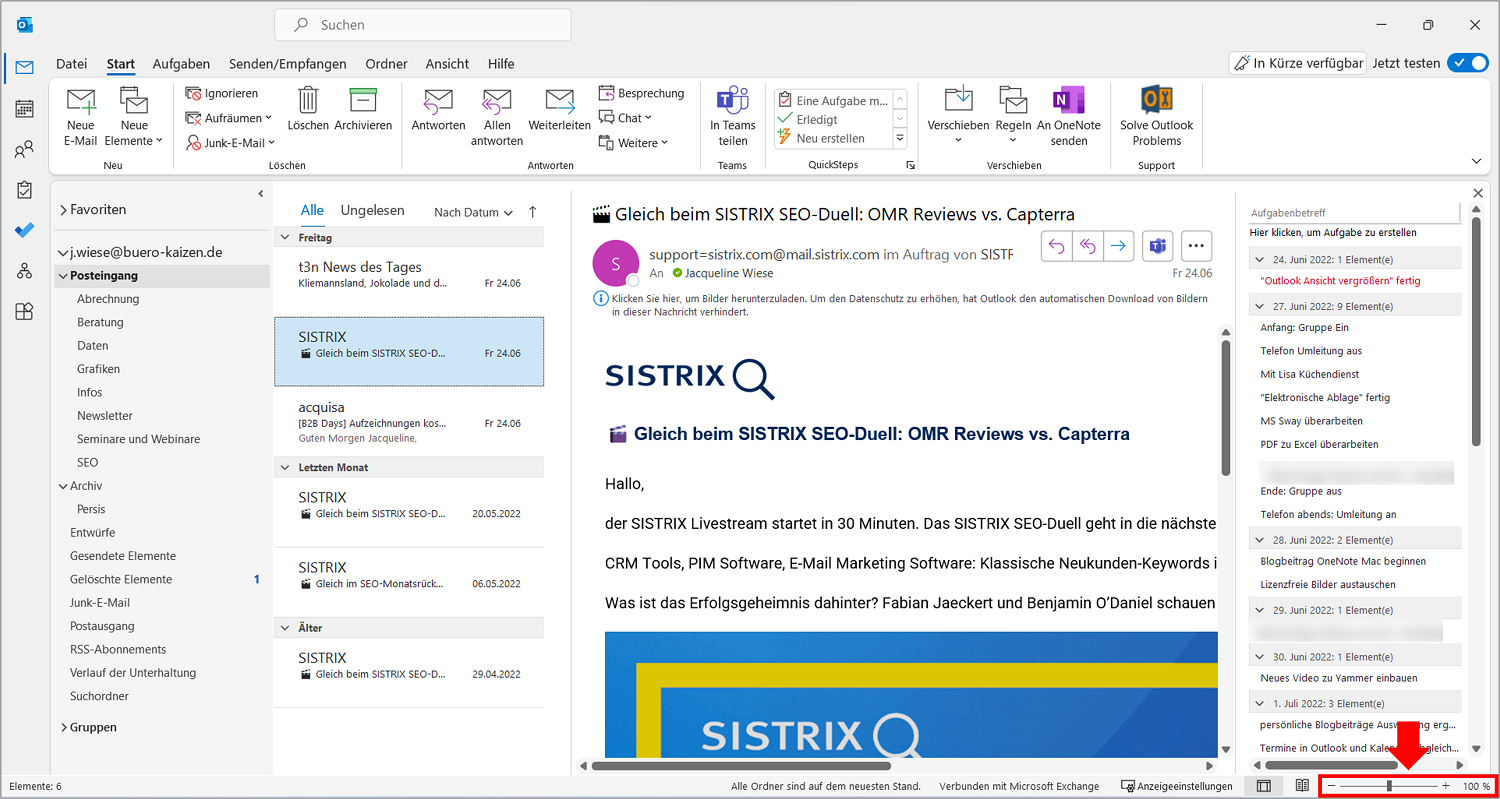Click Weiterleiten forward icon in ribbon
Screen dimensions: 1500x799
[559, 109]
